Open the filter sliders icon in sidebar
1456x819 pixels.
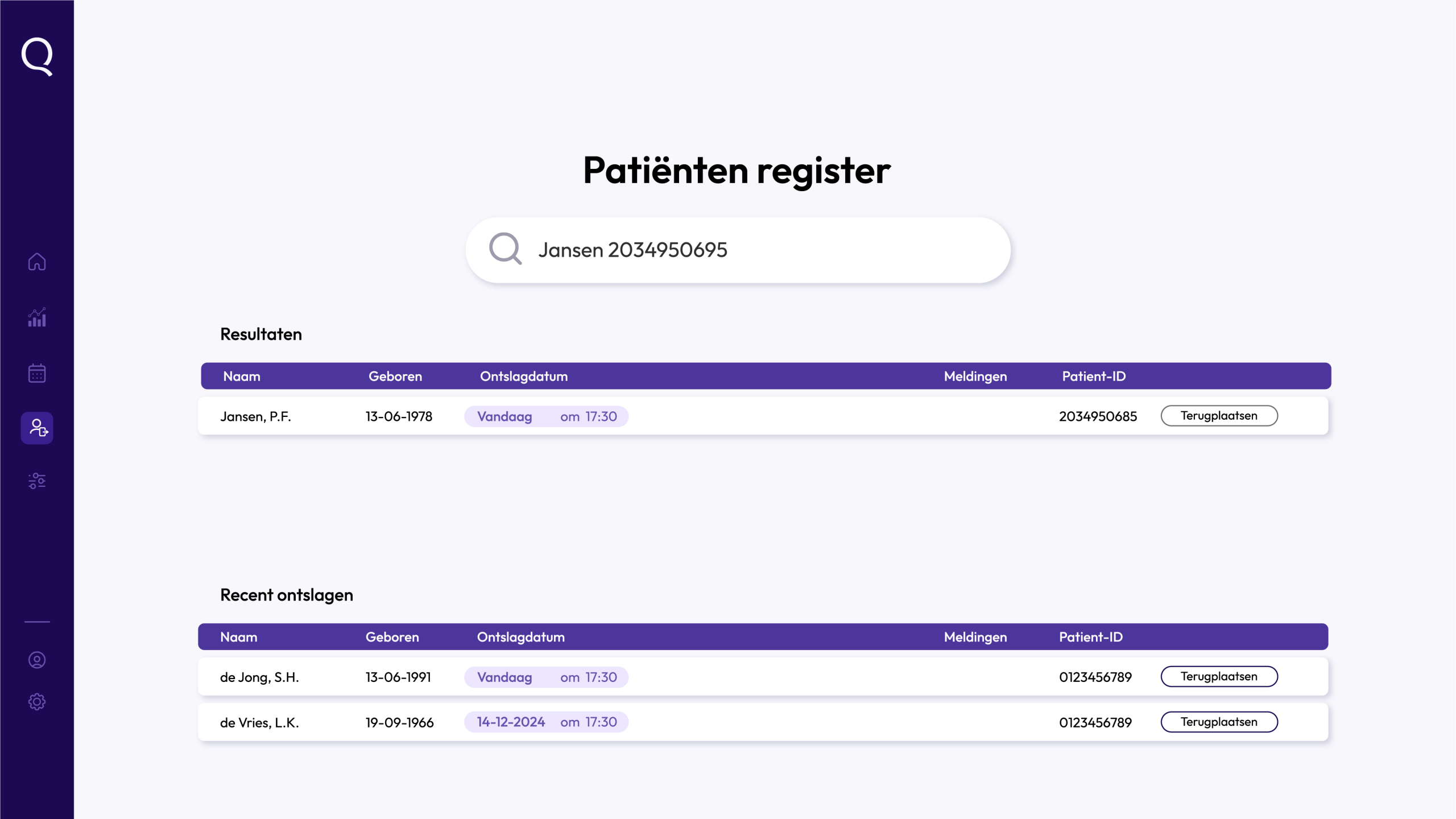[x=37, y=481]
